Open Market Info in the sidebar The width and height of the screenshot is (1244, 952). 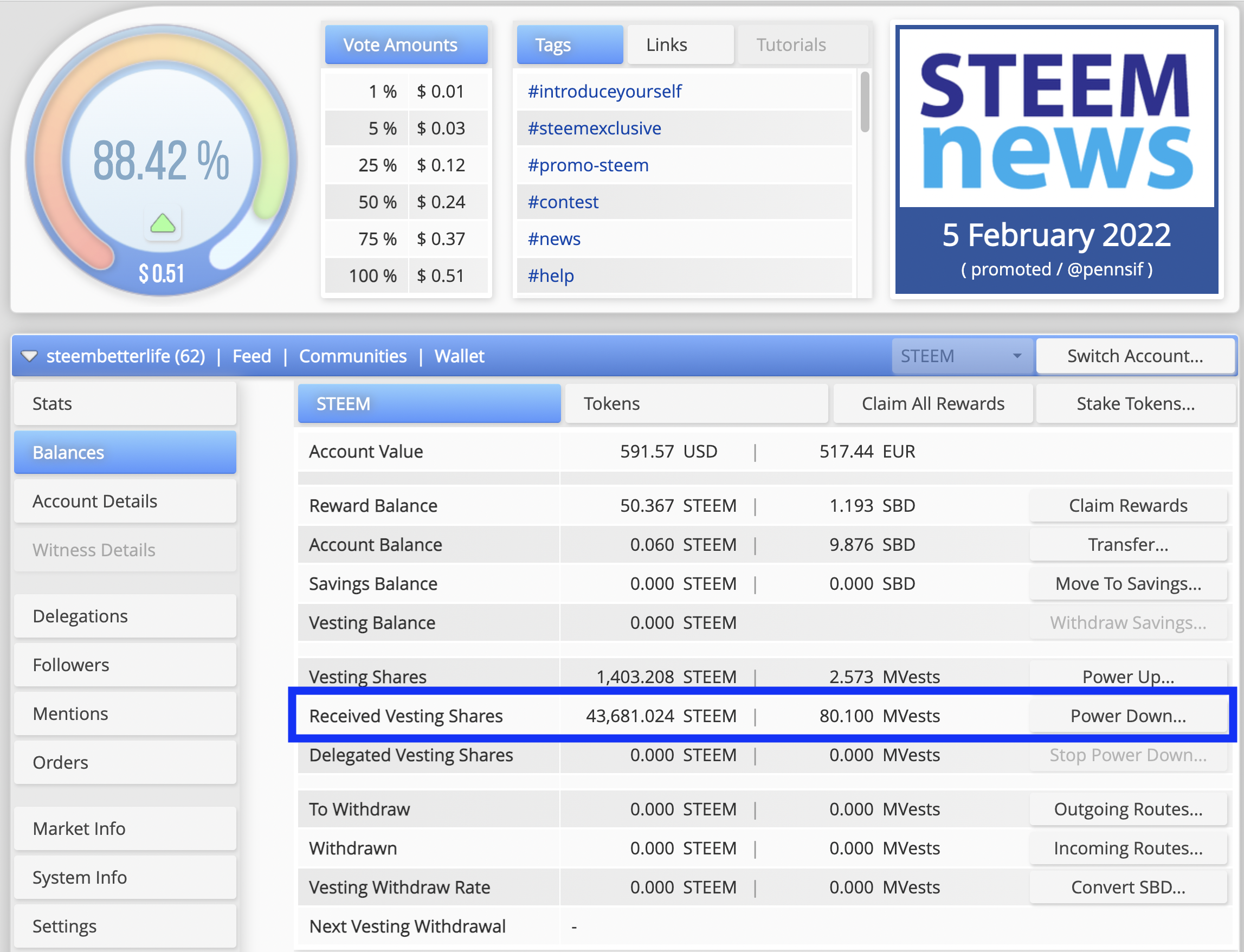point(125,828)
